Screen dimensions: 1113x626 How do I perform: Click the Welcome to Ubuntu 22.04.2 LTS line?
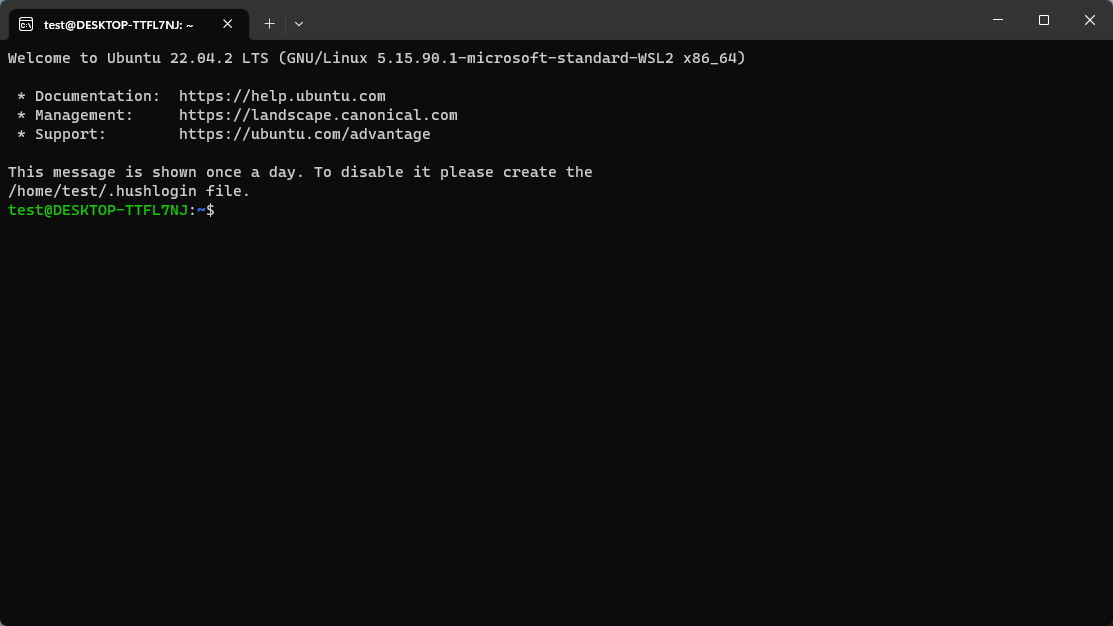point(376,58)
